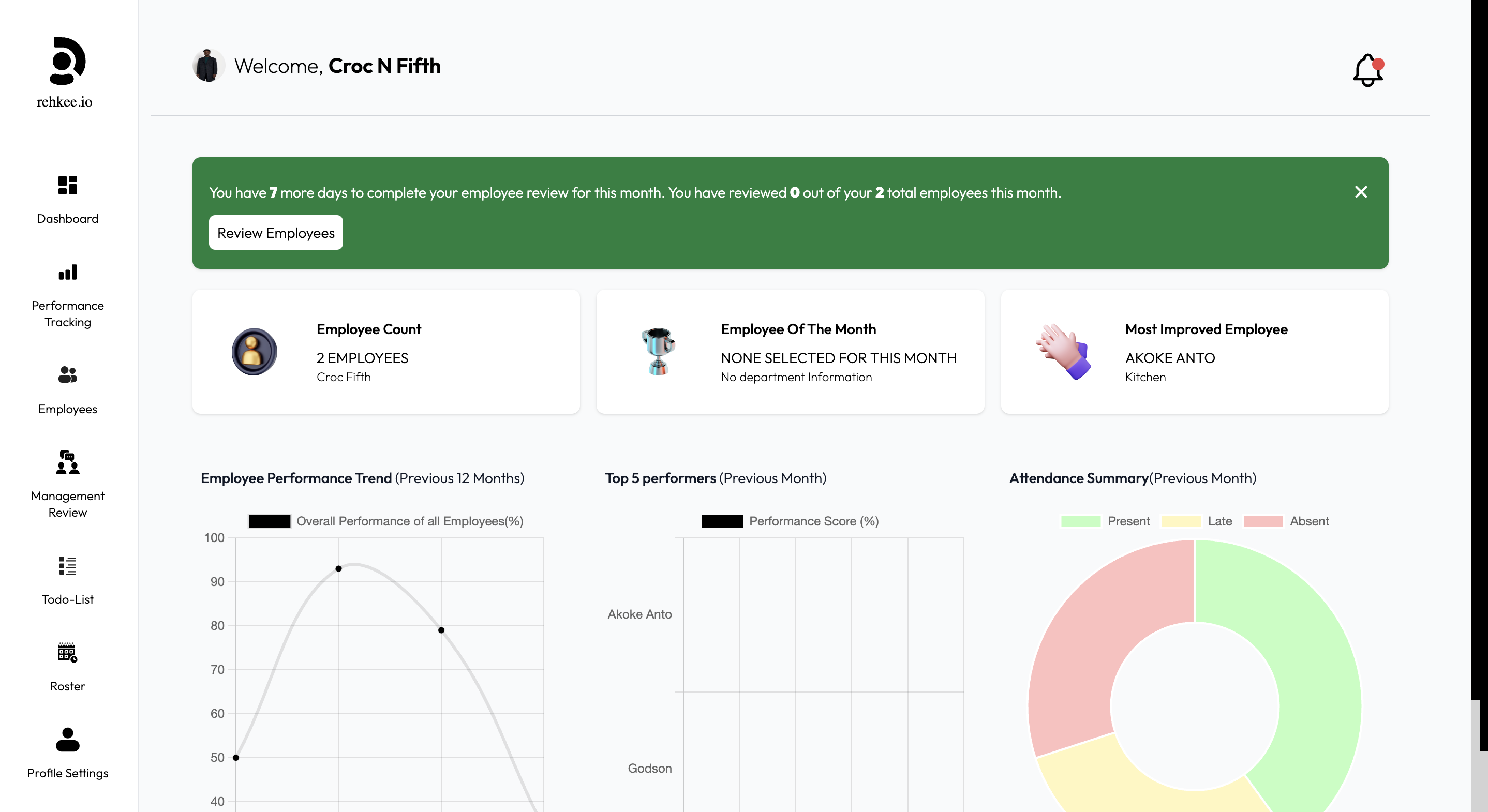Click the clapping hands Most Improved icon

coord(1063,351)
